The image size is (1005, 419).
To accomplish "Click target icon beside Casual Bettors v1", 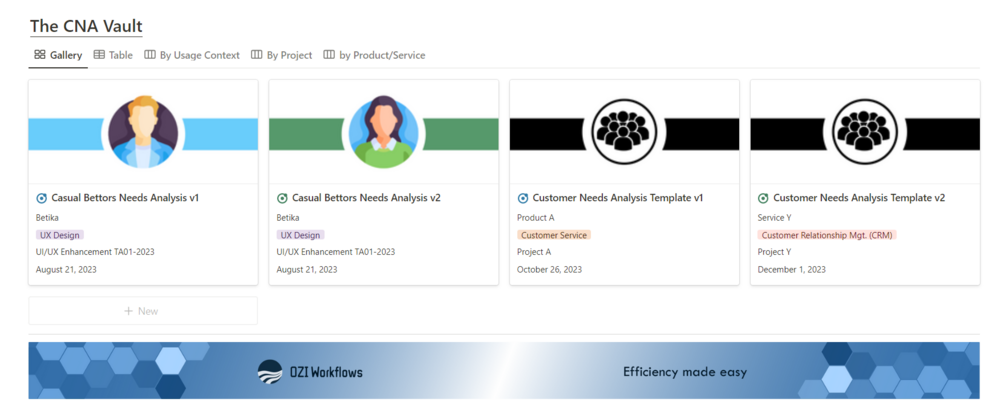I will click(x=42, y=198).
